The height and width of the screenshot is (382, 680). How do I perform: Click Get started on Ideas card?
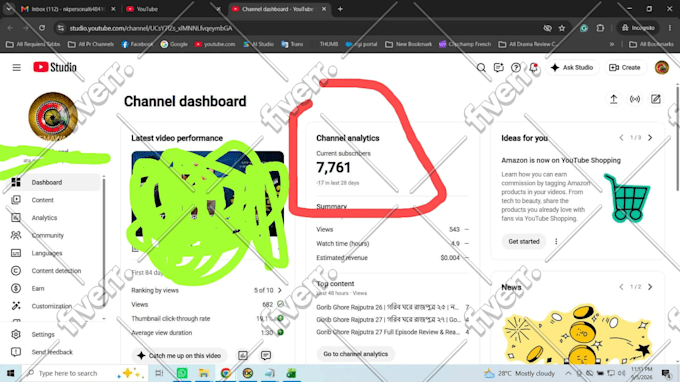point(524,242)
